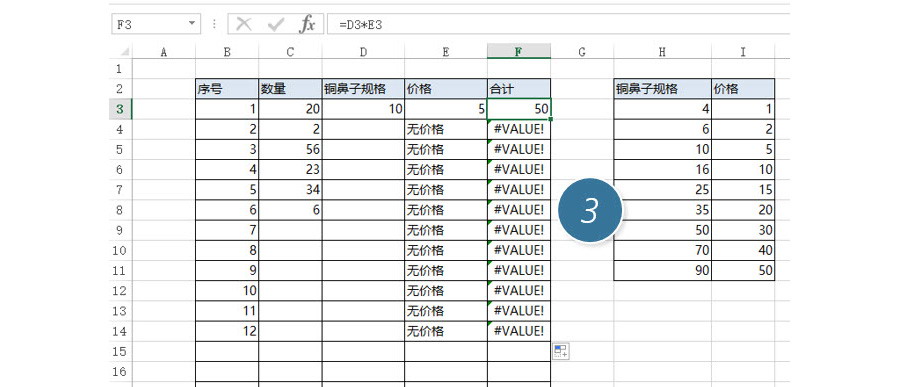Click the #VALUE! error in row 9

pos(519,230)
